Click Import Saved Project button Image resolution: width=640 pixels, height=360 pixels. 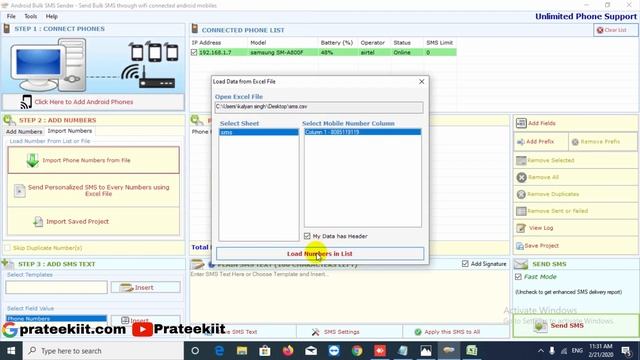click(93, 221)
